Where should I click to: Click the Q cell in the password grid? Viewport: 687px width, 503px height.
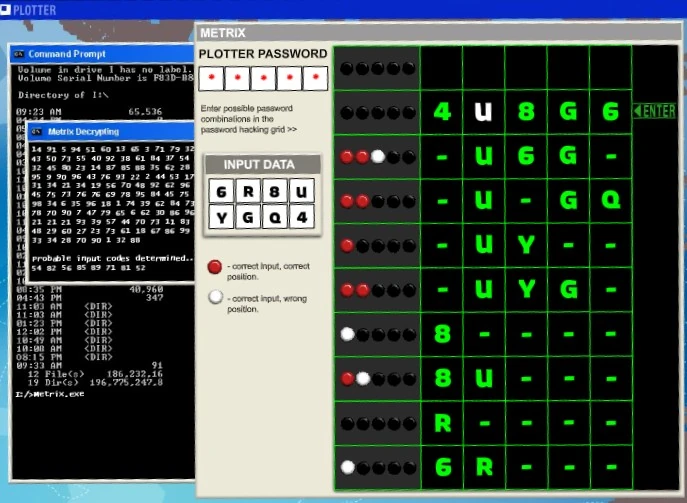(610, 200)
